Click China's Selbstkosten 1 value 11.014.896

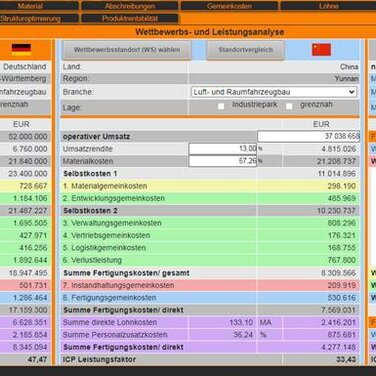pos(336,174)
